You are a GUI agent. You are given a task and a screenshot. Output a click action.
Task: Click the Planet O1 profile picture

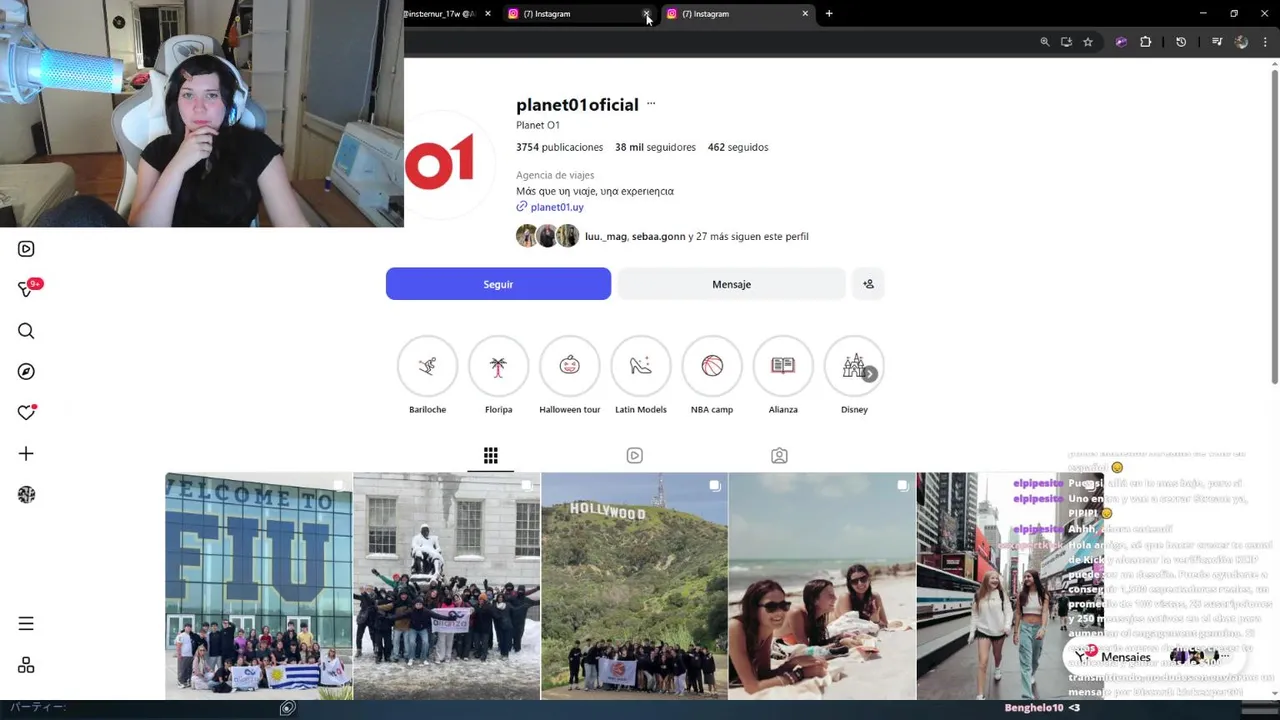[440, 163]
